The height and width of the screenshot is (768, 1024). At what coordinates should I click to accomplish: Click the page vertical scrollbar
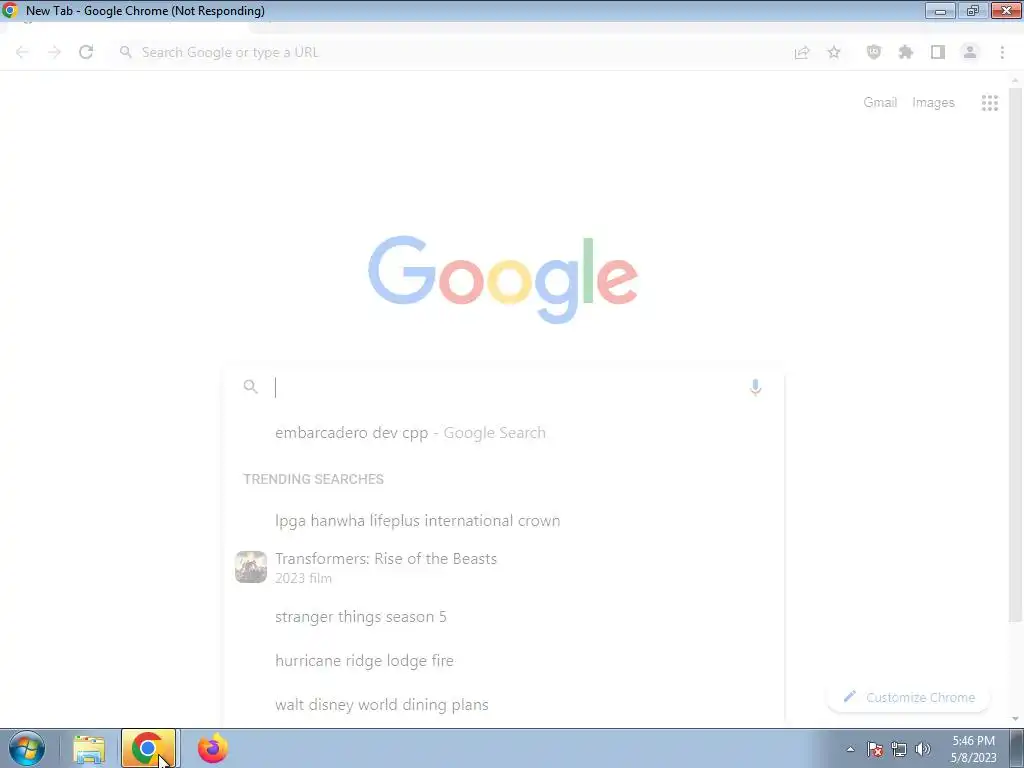point(1015,356)
